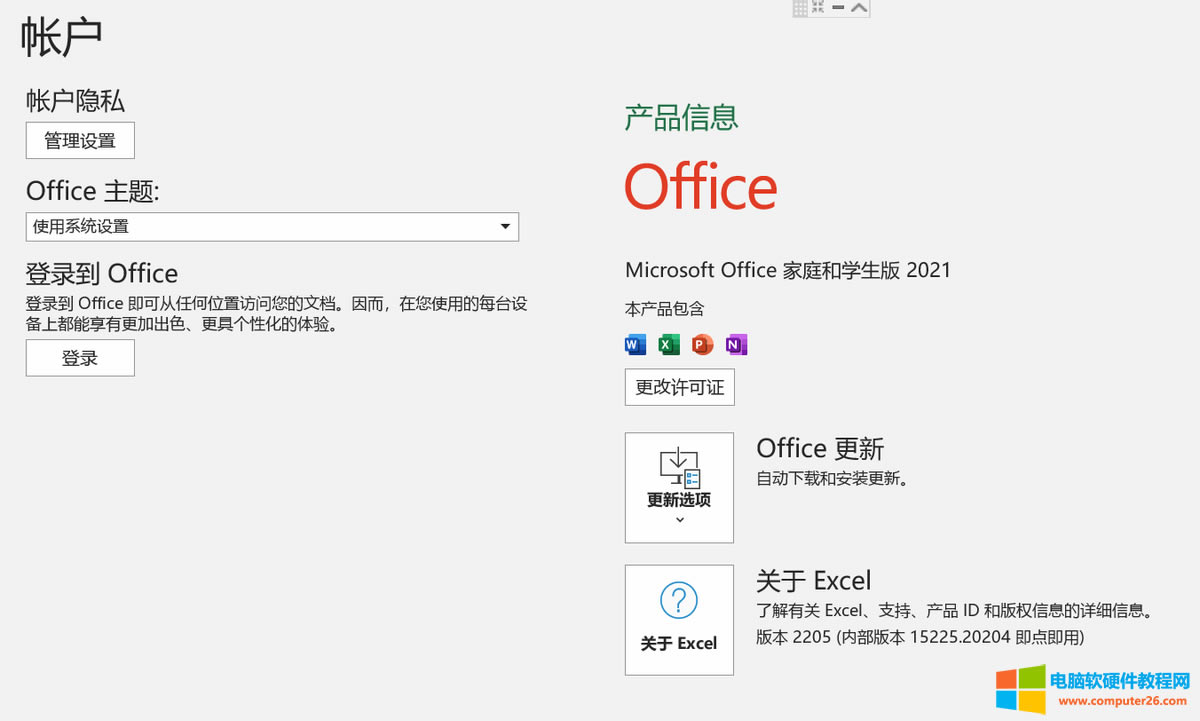Click the 管理设置 button under 帐户隐私
Viewport: 1200px width, 721px height.
click(79, 140)
